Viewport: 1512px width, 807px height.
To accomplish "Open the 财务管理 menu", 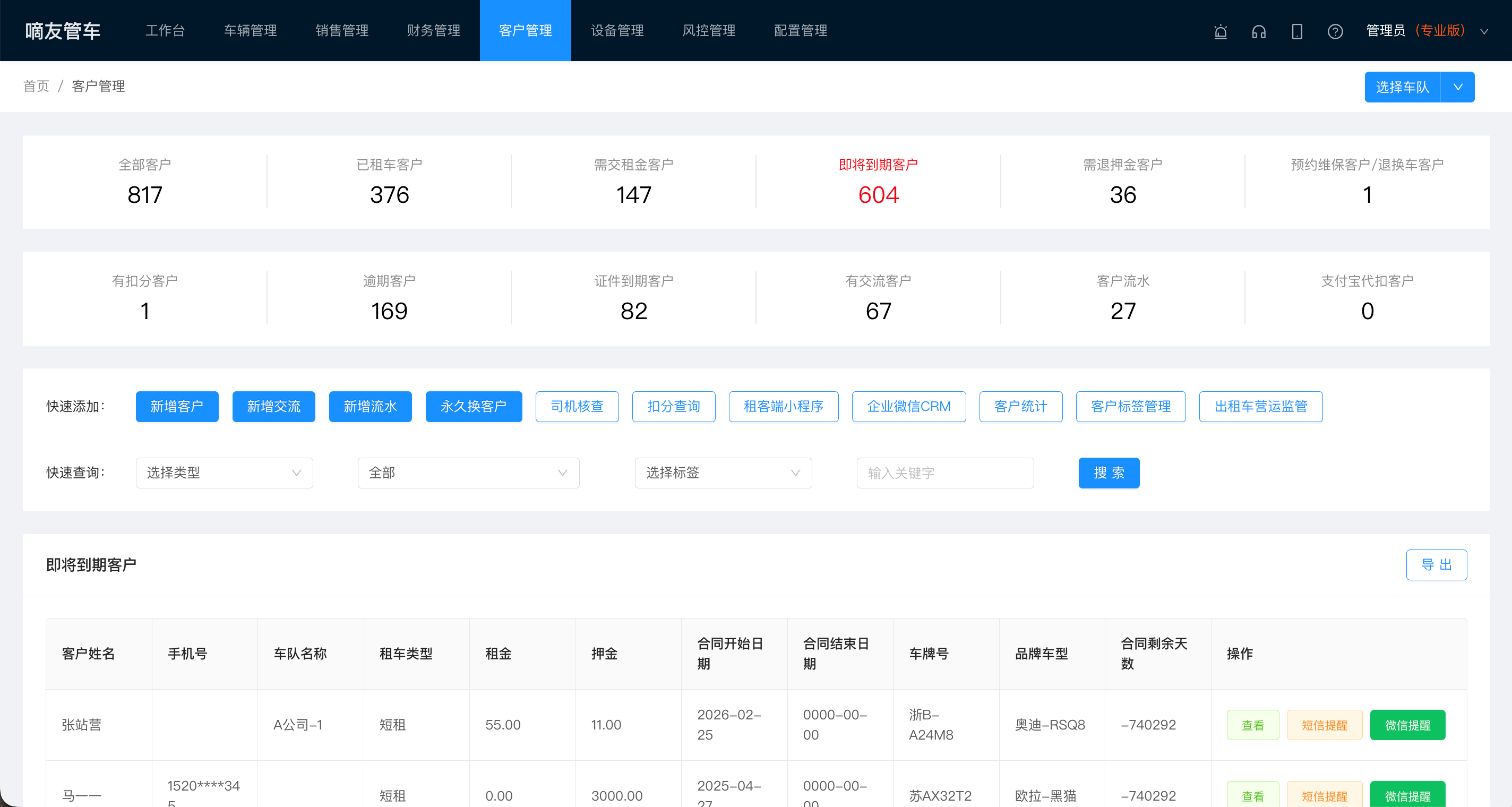I will (x=434, y=30).
